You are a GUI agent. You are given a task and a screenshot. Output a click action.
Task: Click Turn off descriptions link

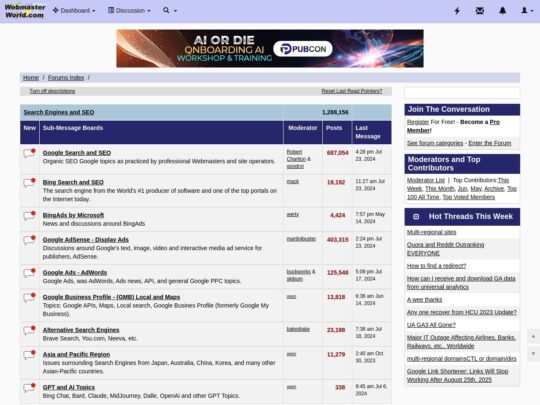(x=52, y=91)
